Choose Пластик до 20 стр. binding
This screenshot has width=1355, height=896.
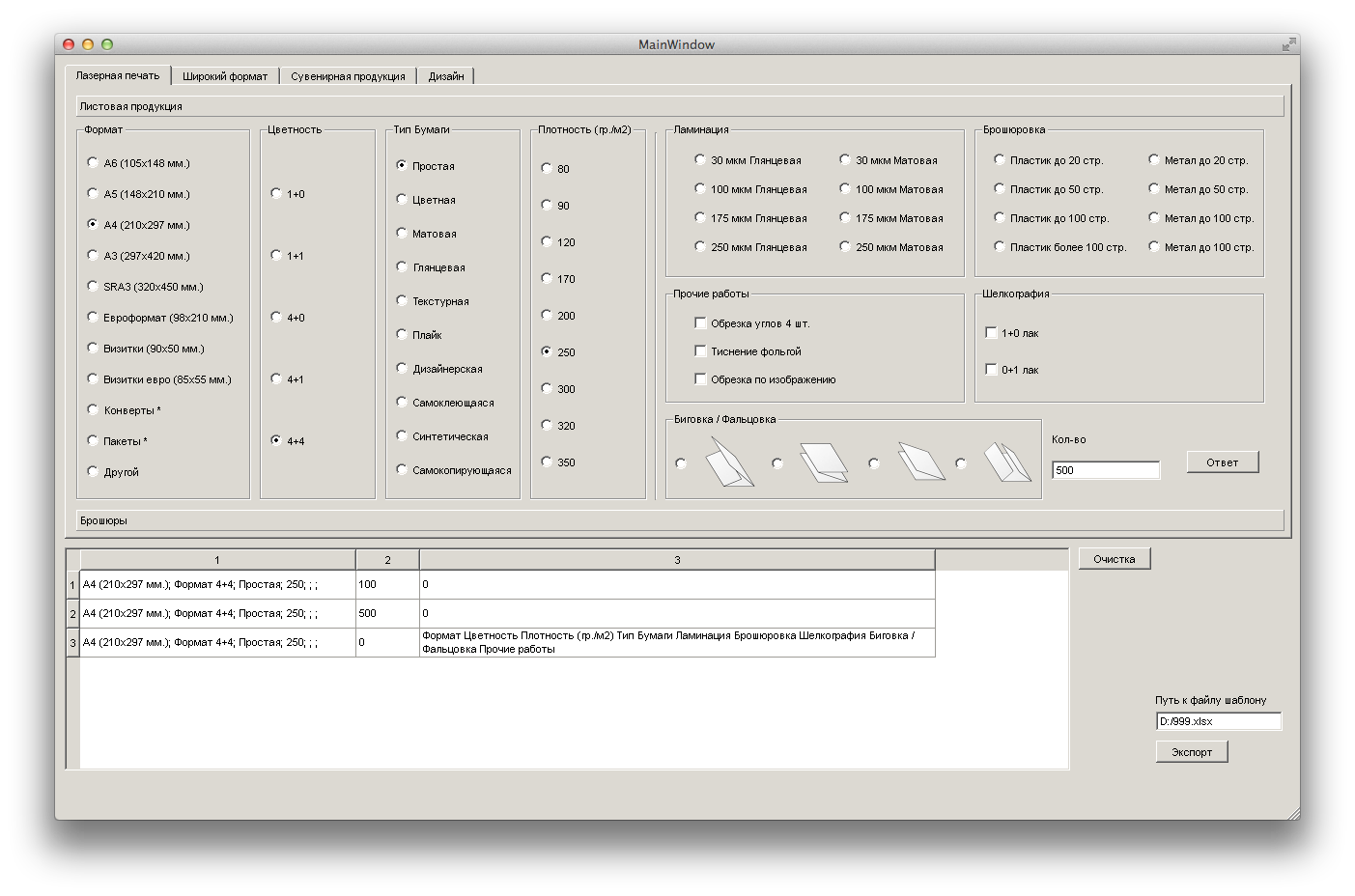pyautogui.click(x=1049, y=160)
